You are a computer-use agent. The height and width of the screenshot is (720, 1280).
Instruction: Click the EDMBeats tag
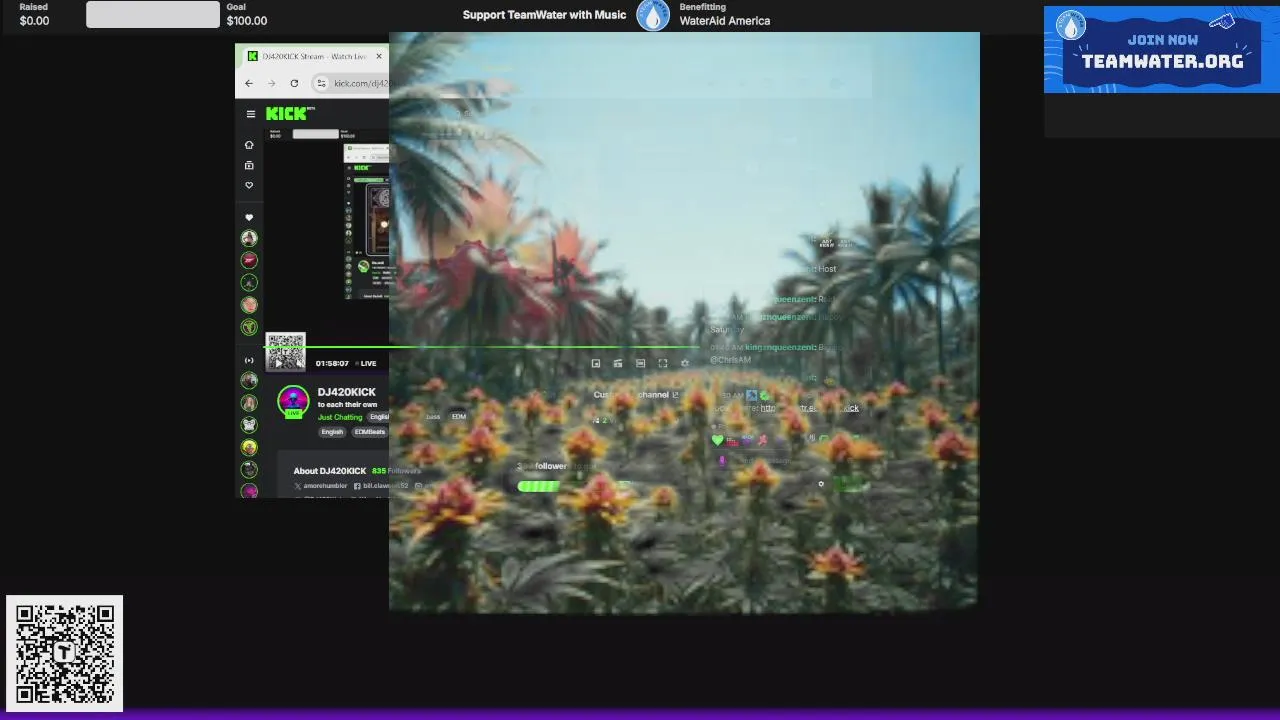369,432
